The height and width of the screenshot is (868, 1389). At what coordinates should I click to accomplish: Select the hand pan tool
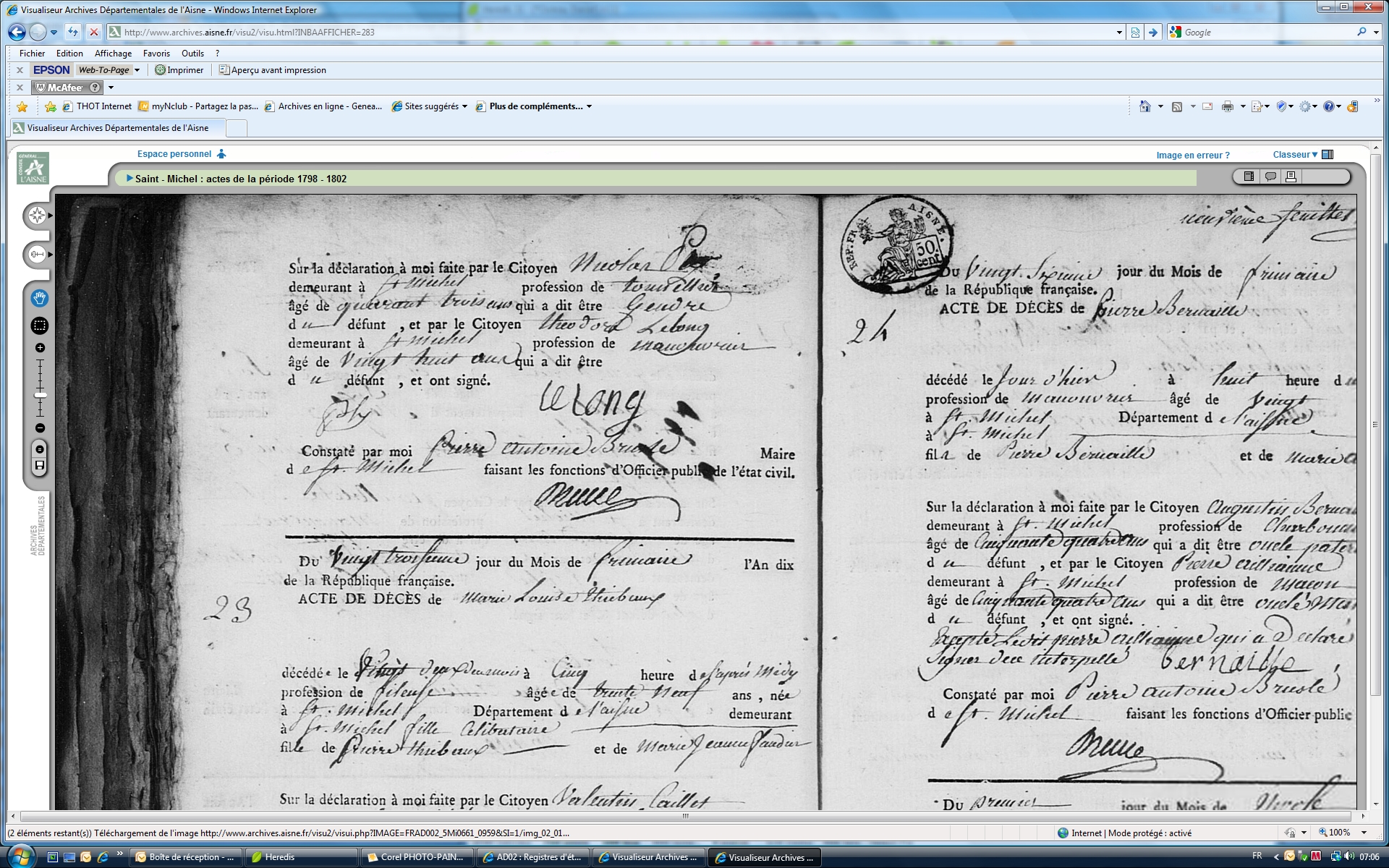(x=40, y=298)
